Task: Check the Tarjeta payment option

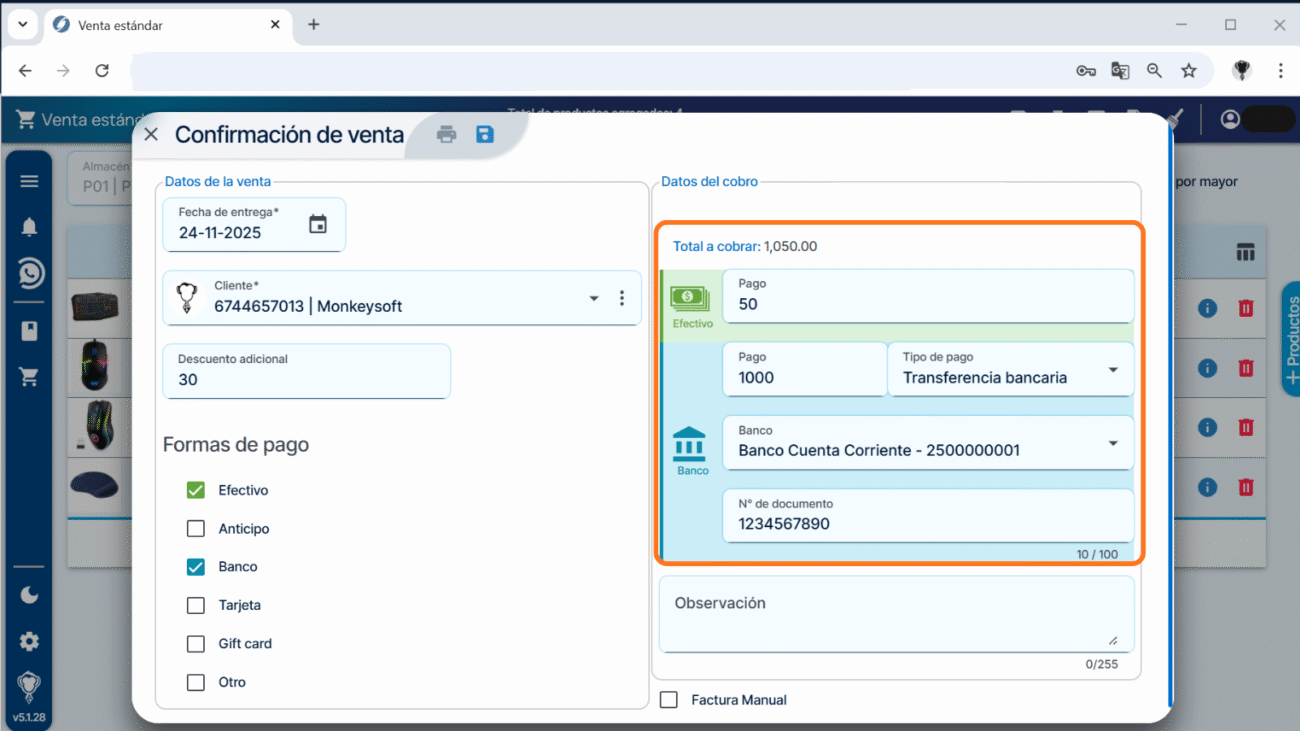Action: pyautogui.click(x=196, y=605)
